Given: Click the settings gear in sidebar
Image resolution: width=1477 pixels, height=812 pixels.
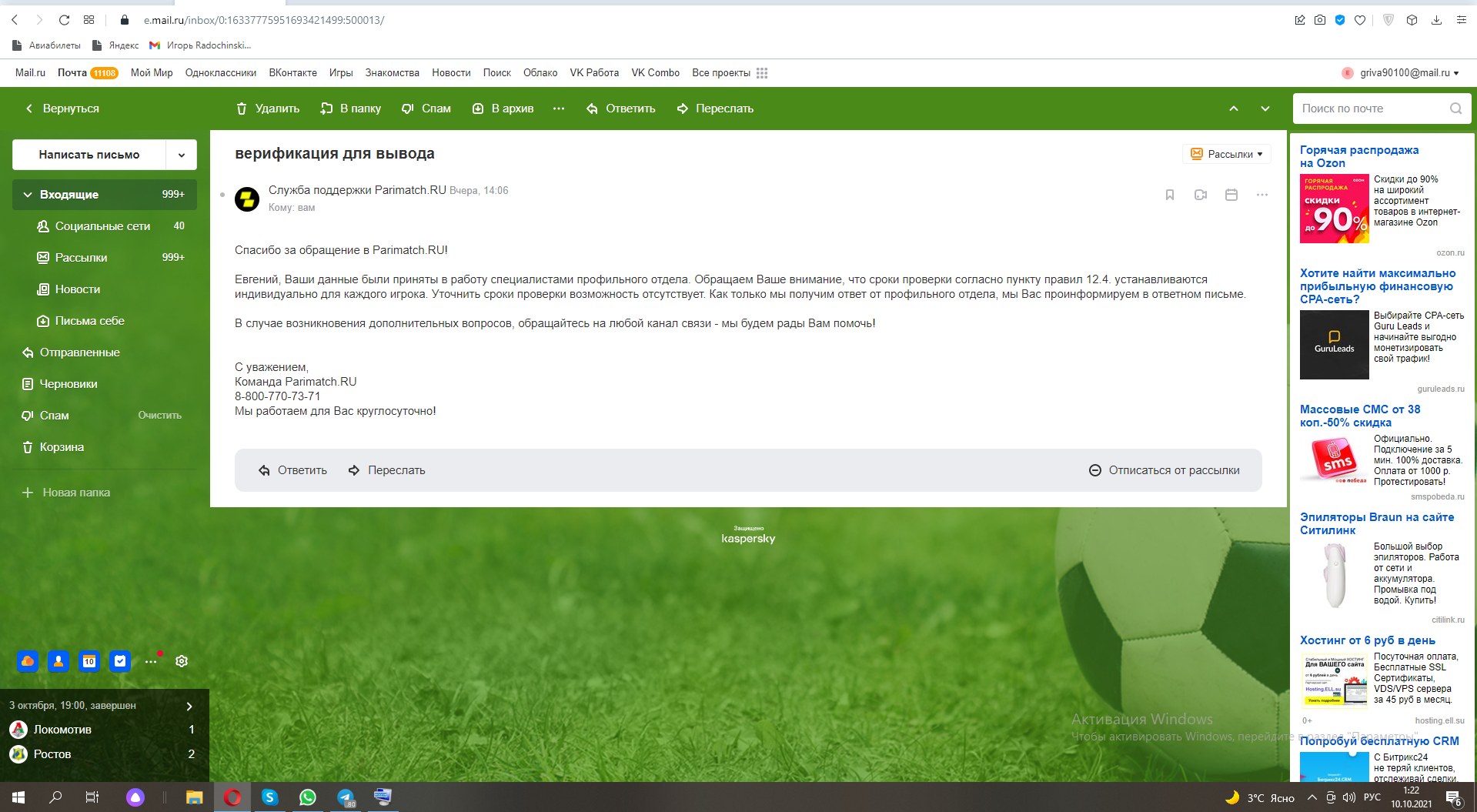Looking at the screenshot, I should pos(182,661).
